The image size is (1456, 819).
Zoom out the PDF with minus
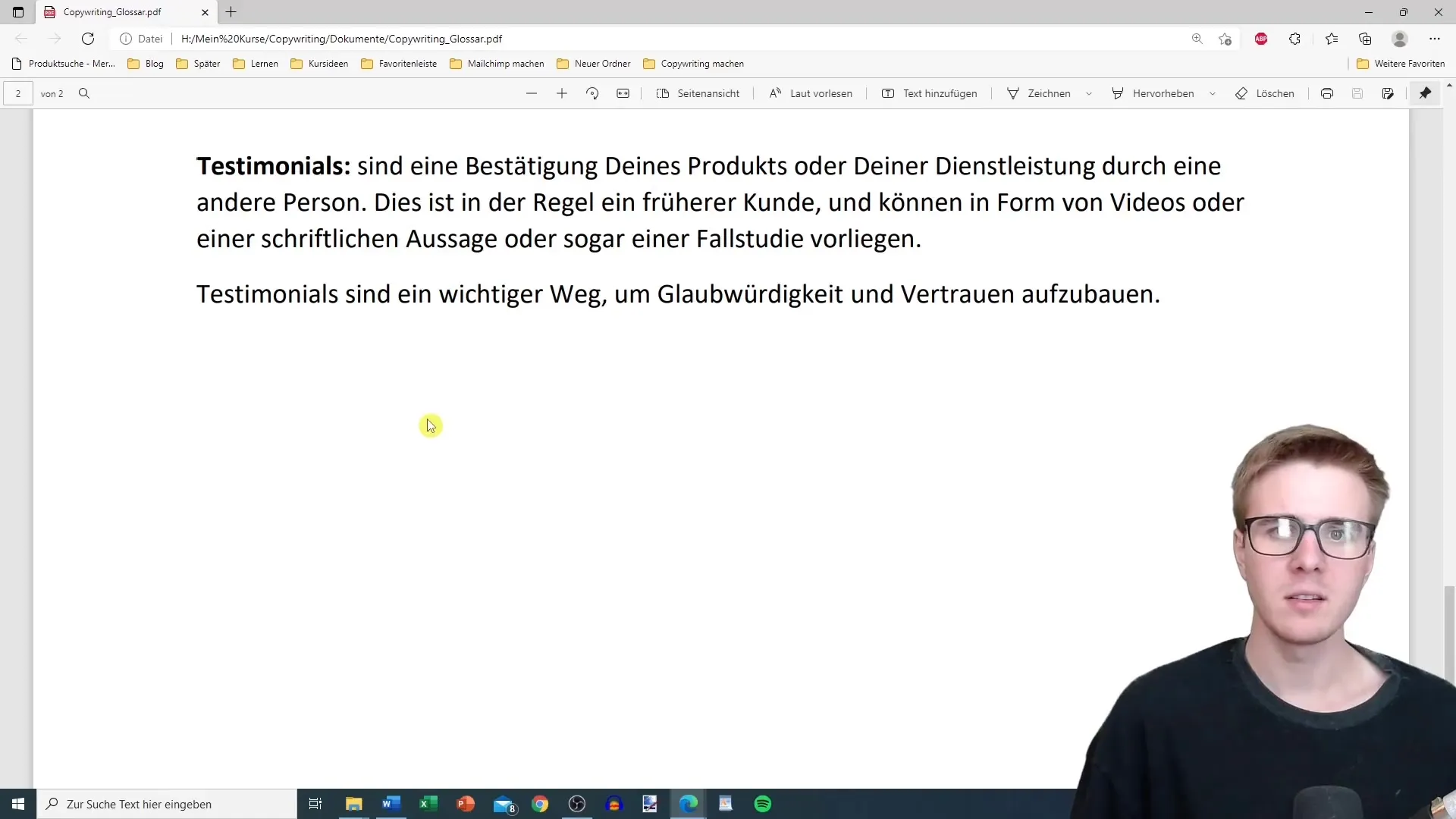532,93
